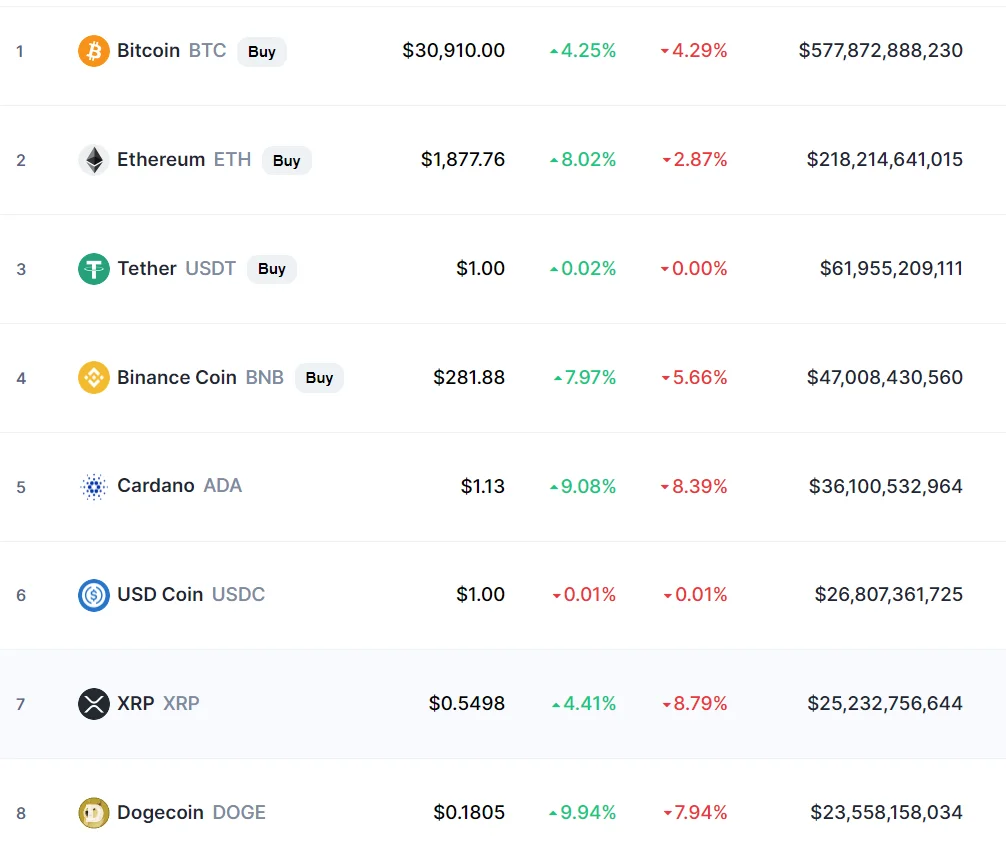Click the yellow Binance Coin logo icon
1006x848 pixels.
pyautogui.click(x=94, y=378)
